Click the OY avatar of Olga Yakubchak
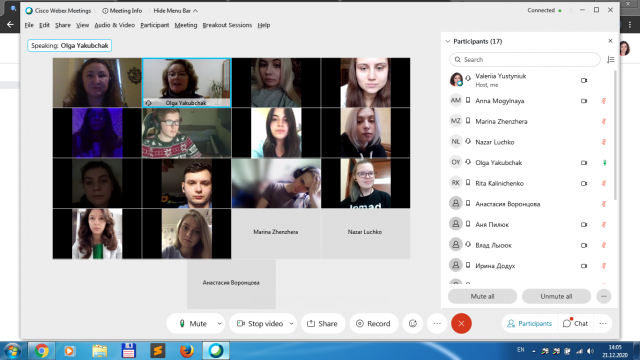640x360 pixels. click(456, 162)
